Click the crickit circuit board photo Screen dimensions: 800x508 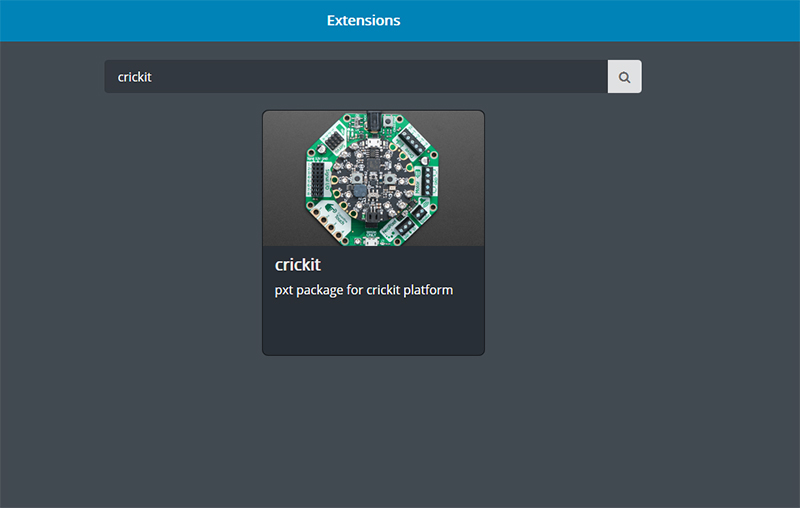(x=373, y=178)
